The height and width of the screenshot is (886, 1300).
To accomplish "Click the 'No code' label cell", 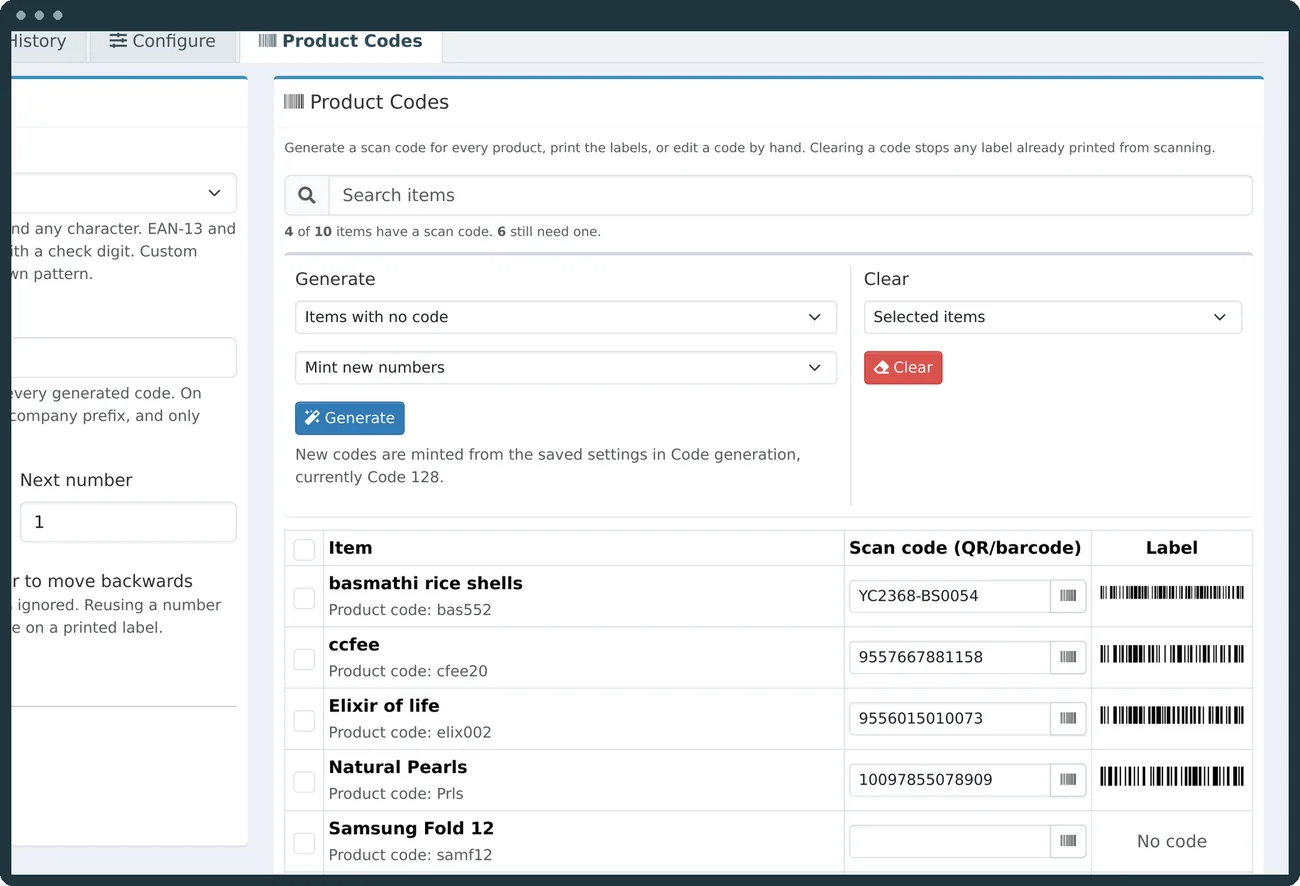I will tap(1172, 842).
